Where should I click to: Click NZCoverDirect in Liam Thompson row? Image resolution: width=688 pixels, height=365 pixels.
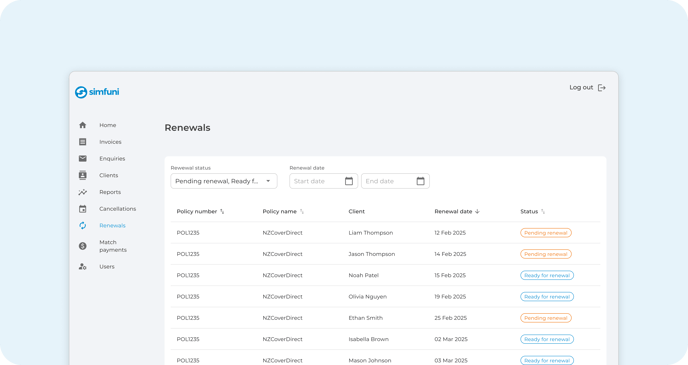pos(283,233)
